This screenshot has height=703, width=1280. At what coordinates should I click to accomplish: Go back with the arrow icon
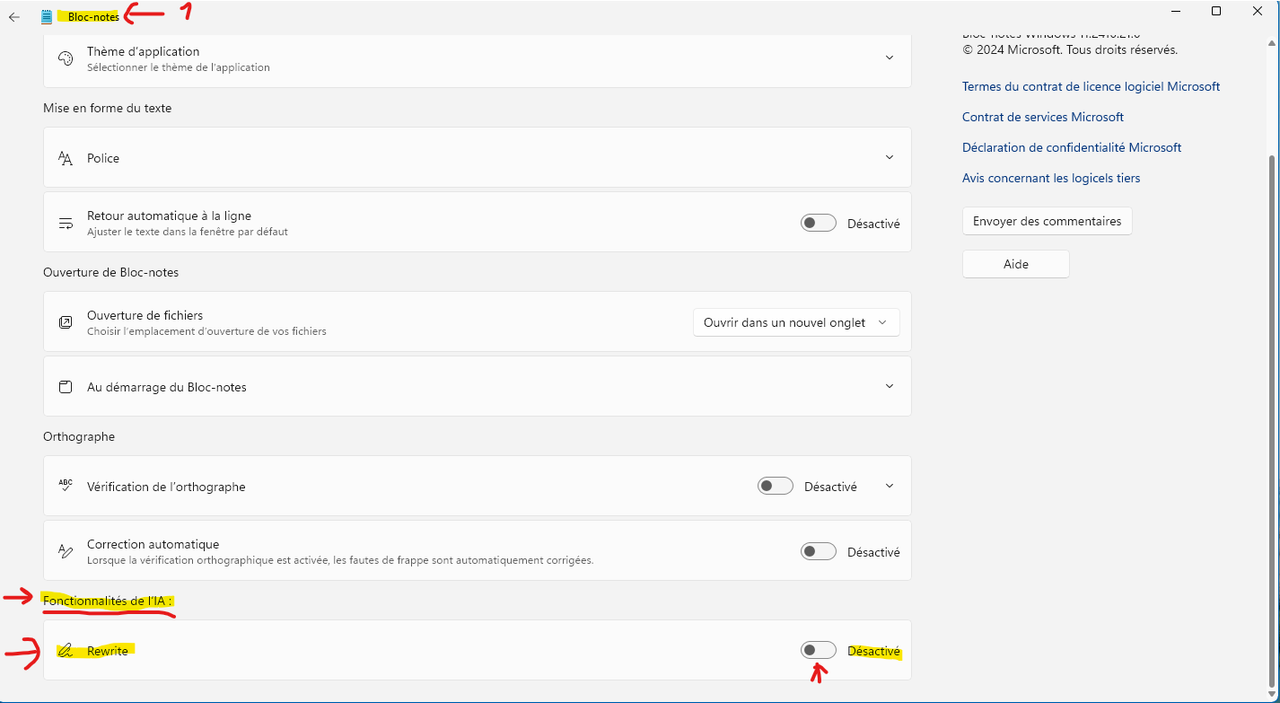[x=14, y=17]
